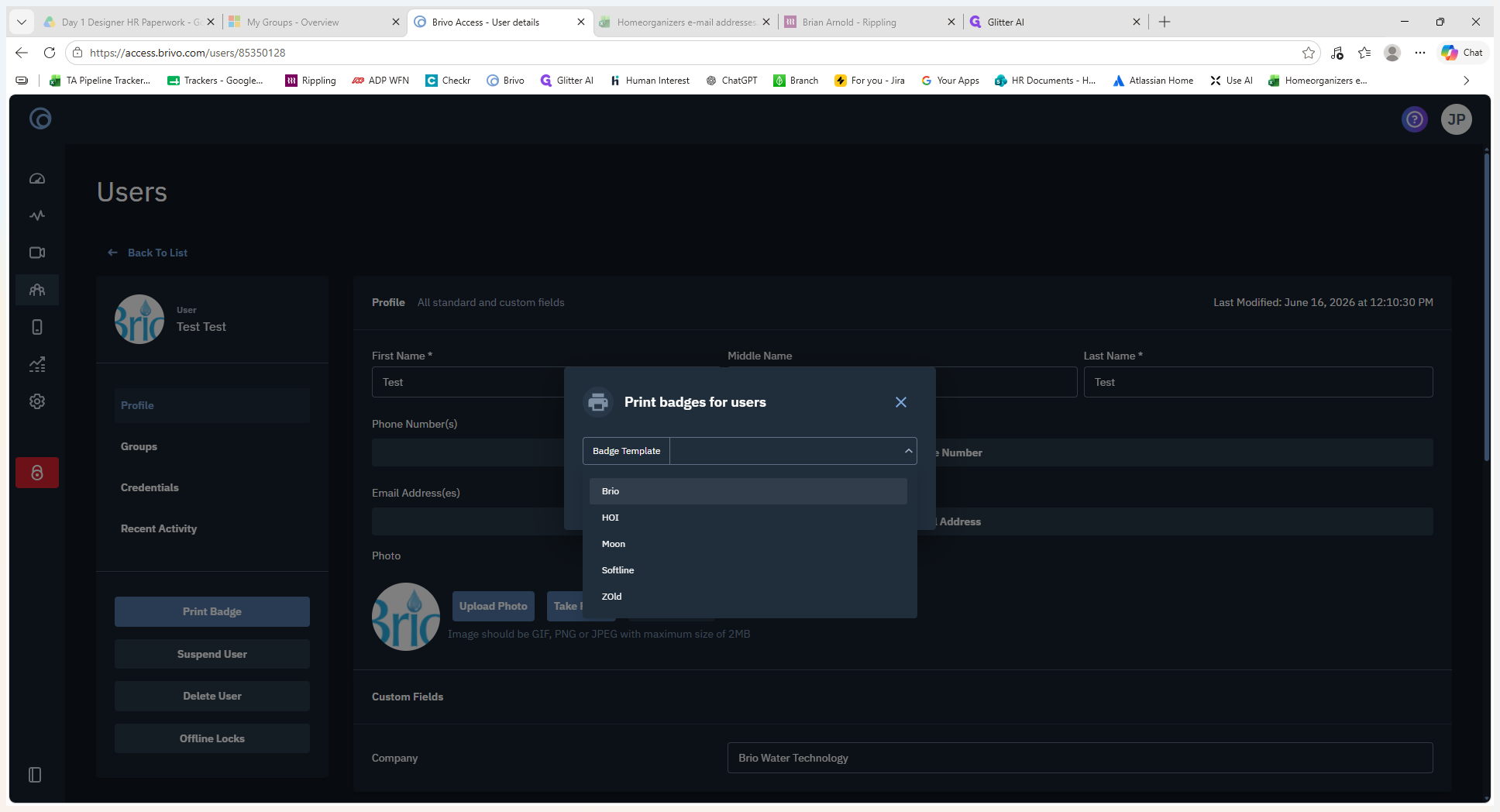Reload the page using the refresh button
This screenshot has height=812, width=1500.
click(x=50, y=53)
